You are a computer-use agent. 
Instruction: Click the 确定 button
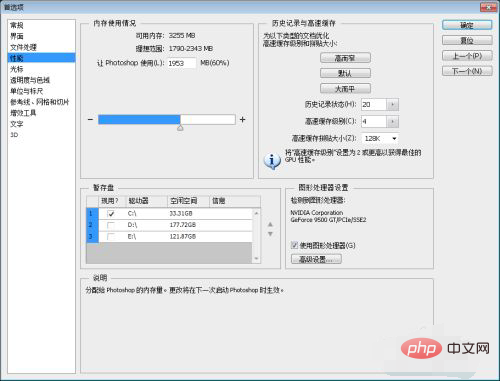click(467, 25)
